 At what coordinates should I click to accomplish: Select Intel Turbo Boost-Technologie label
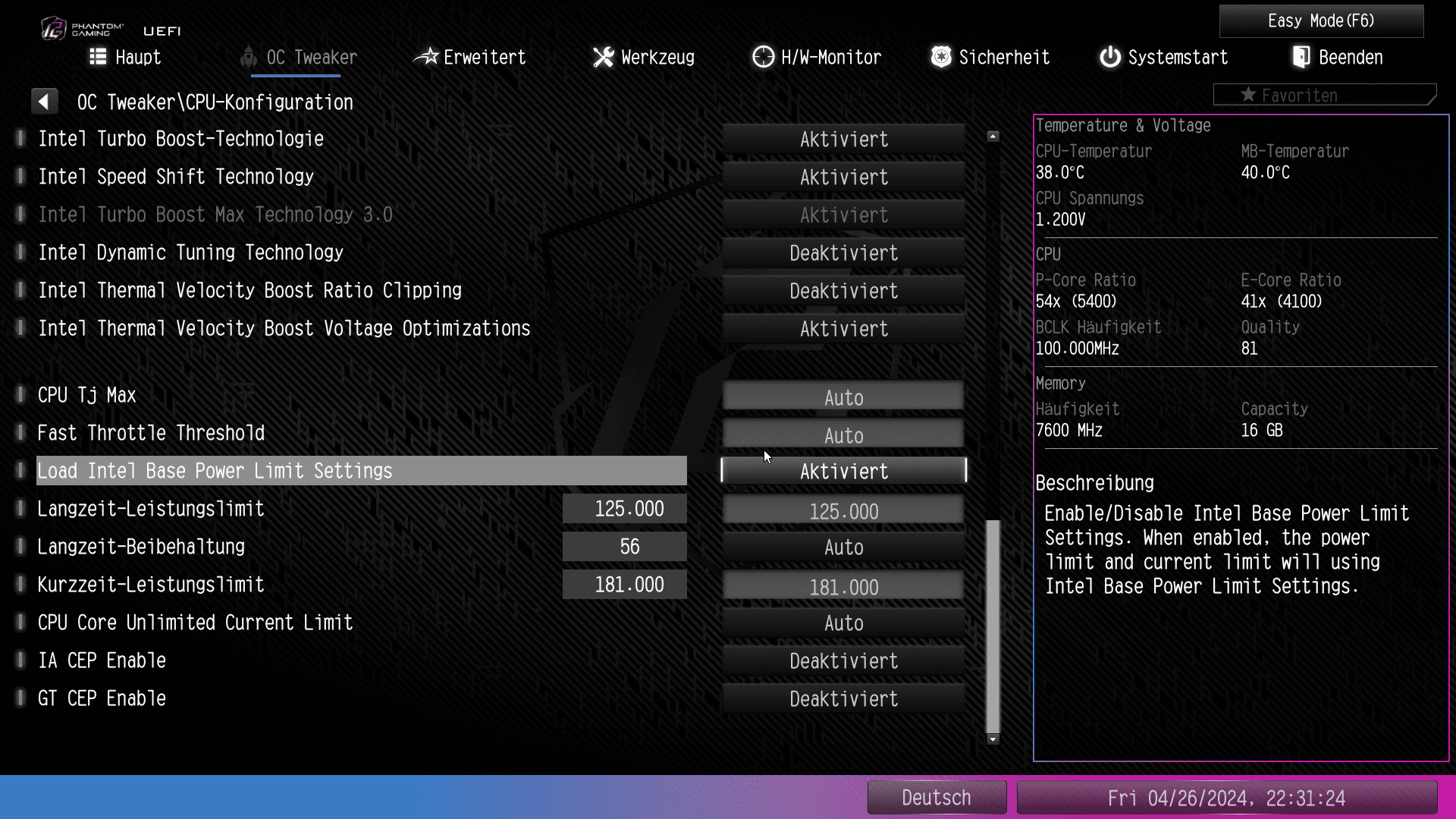click(181, 139)
